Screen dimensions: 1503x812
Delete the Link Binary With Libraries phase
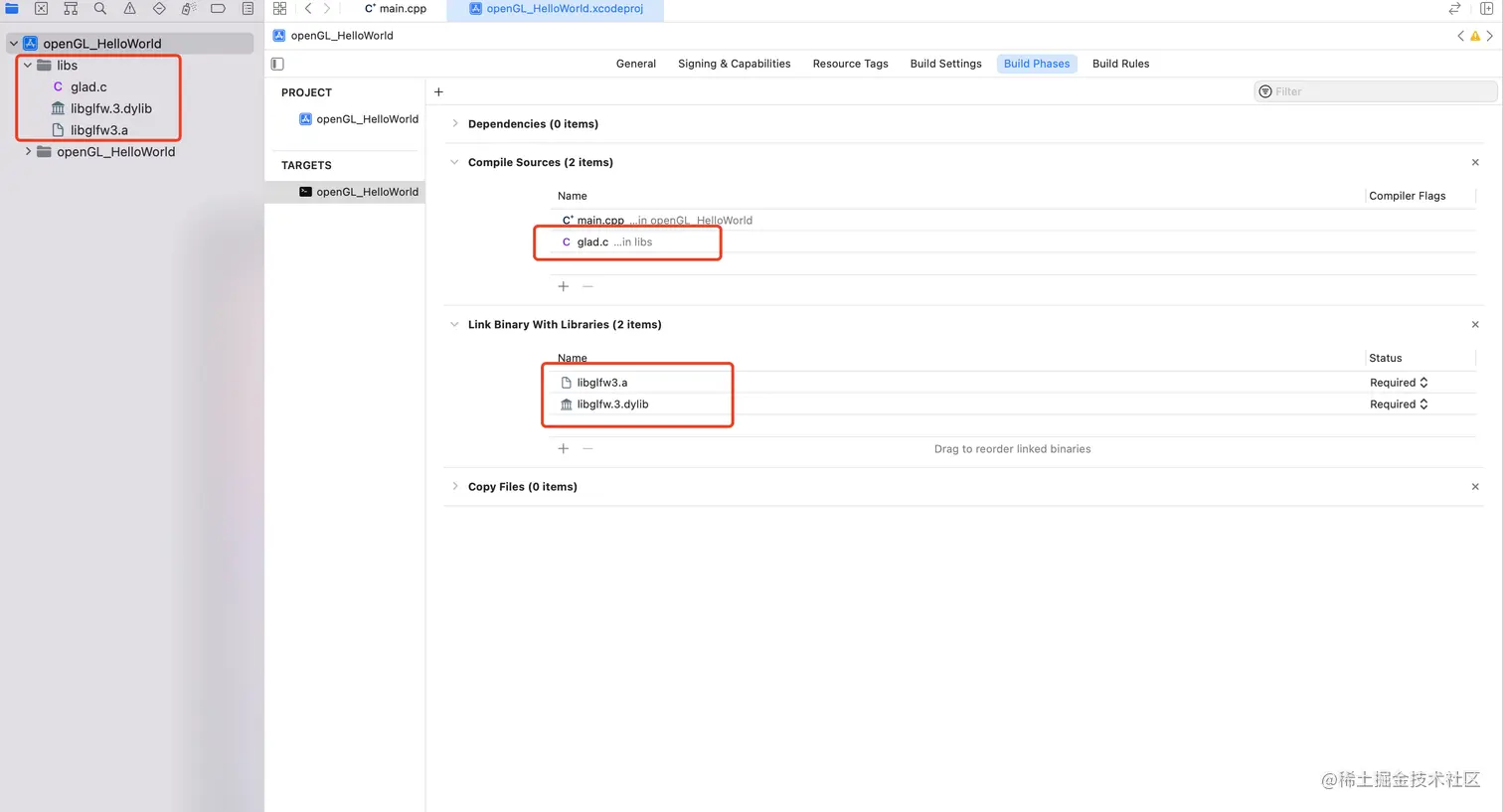pos(1475,324)
